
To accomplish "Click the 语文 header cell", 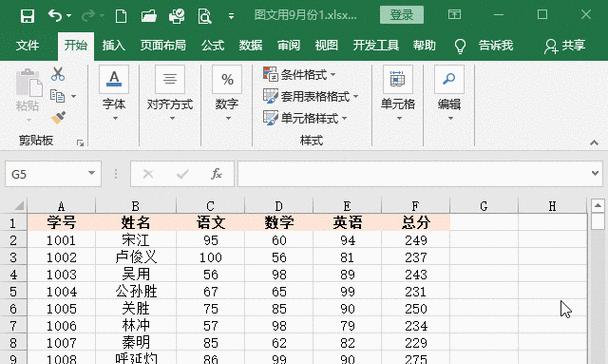I will [210, 223].
